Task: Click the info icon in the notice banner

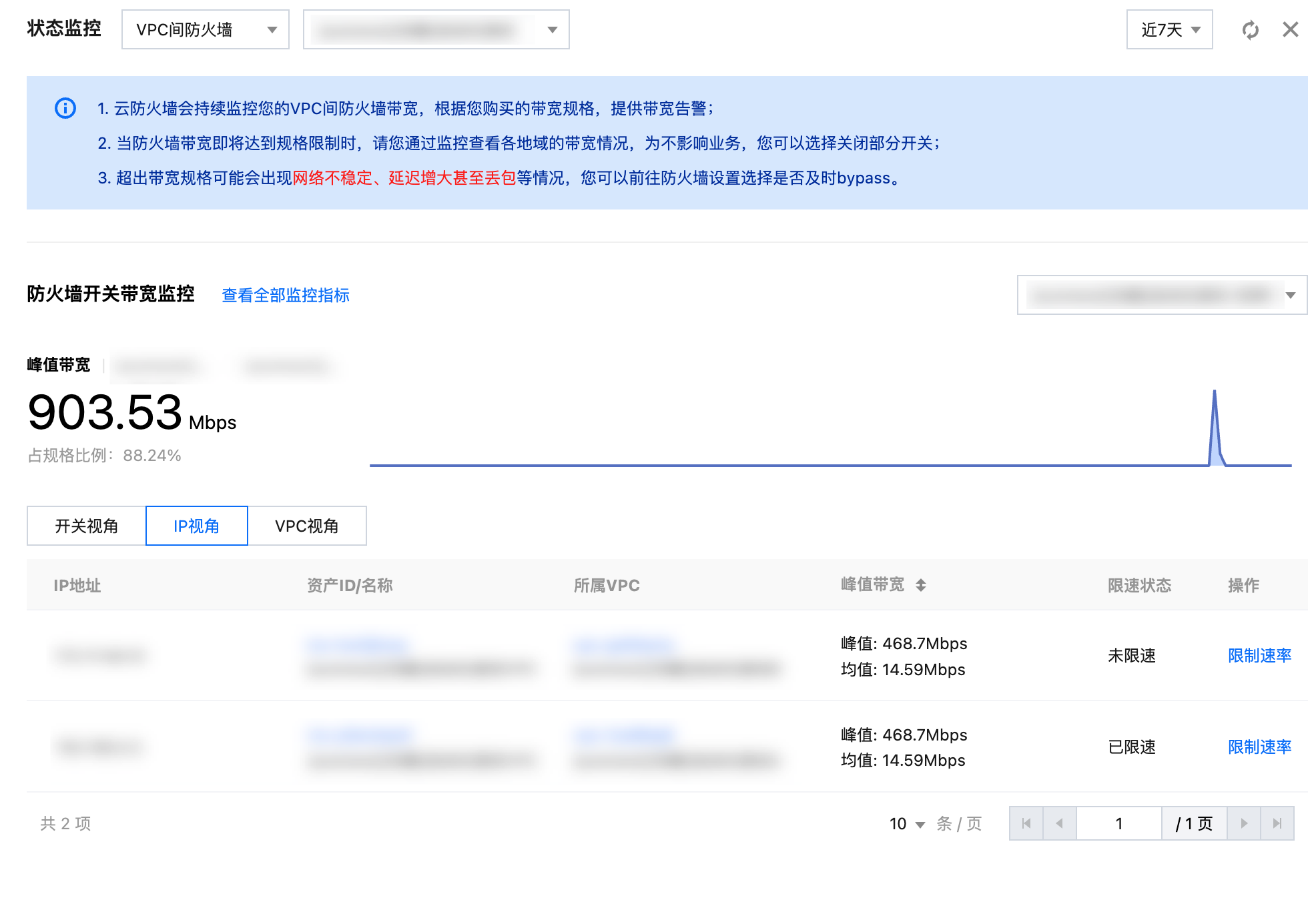Action: [x=65, y=108]
